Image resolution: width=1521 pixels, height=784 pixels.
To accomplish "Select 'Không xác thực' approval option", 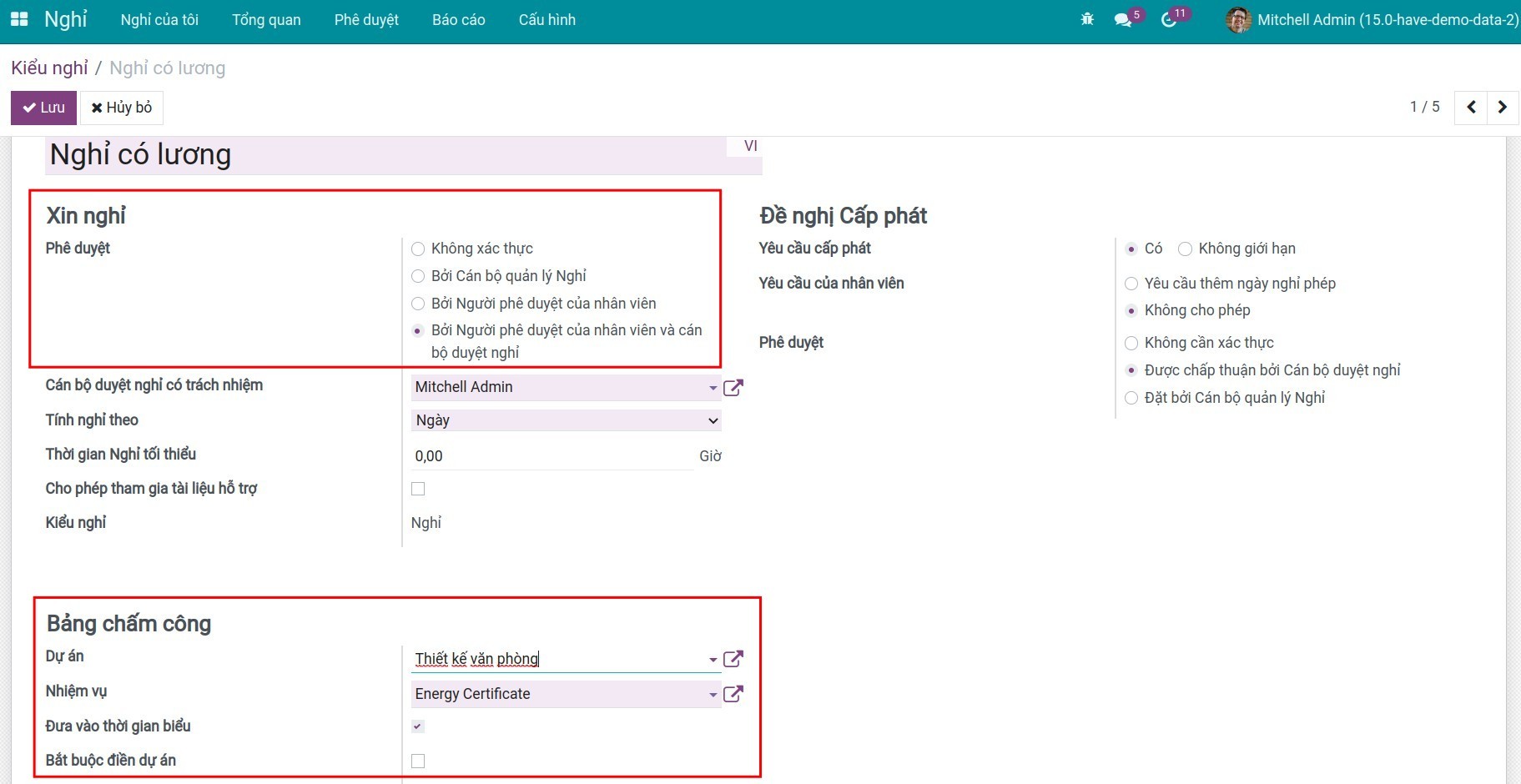I will 418,249.
